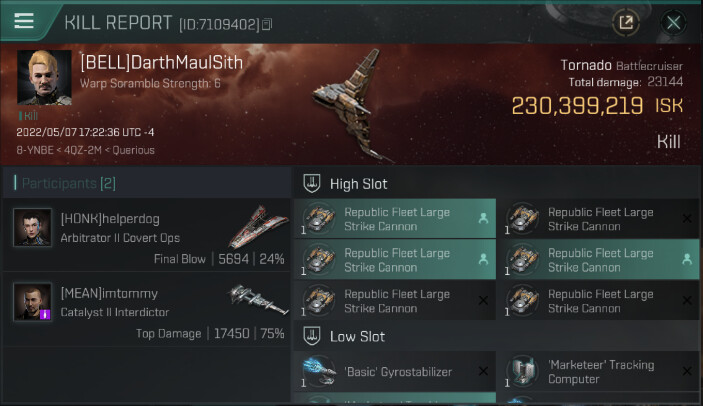Open helperdog's pilot portrait
This screenshot has width=703, height=406.
point(33,227)
